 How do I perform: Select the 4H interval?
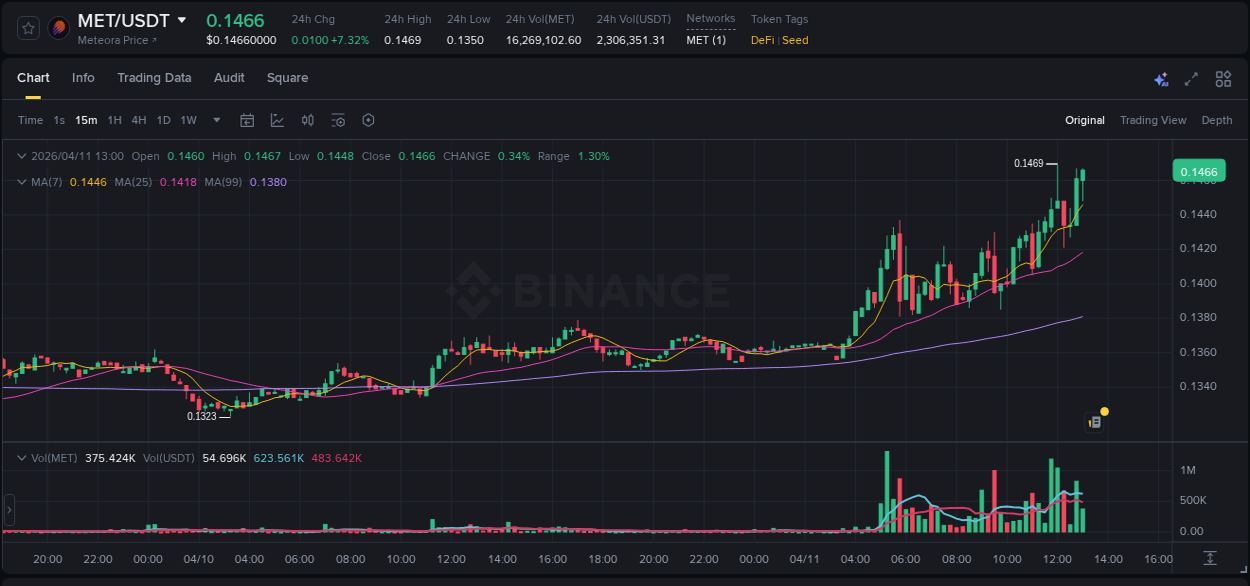pos(138,120)
